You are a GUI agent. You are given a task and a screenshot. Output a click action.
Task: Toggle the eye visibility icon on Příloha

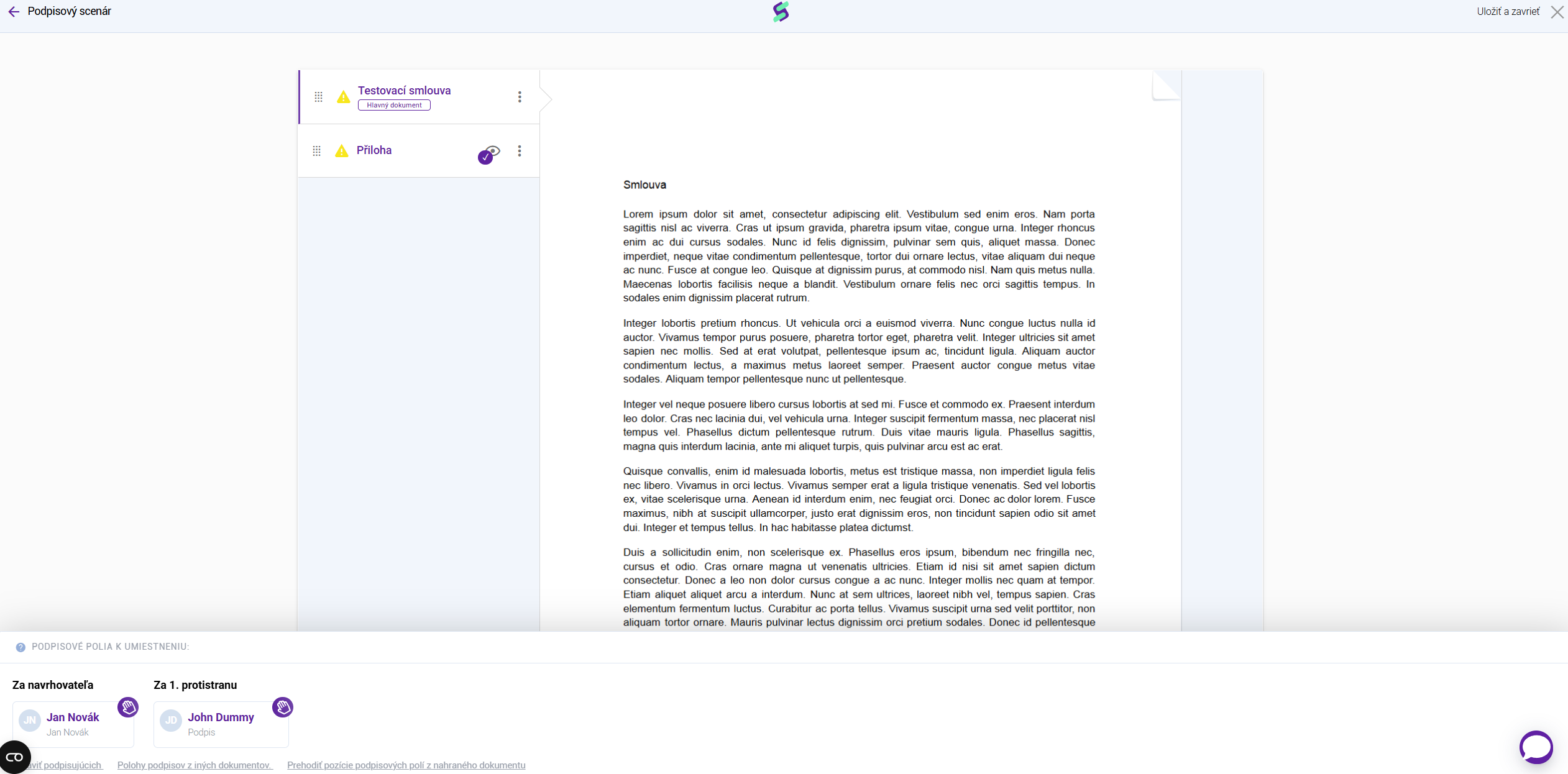click(493, 150)
